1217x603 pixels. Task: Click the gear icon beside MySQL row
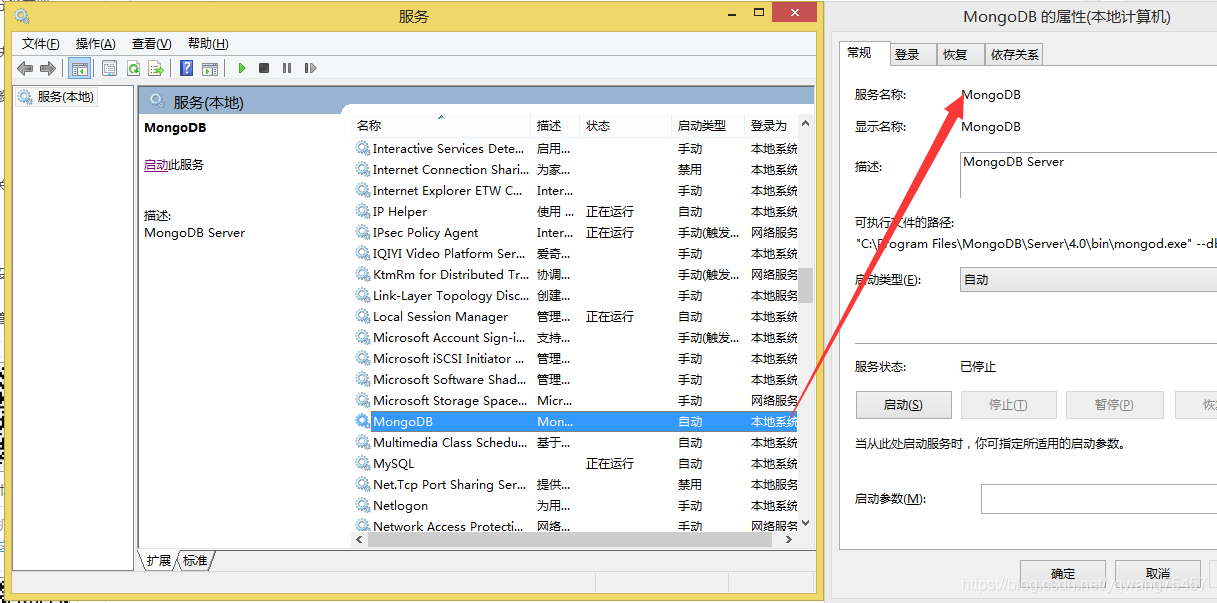(363, 463)
